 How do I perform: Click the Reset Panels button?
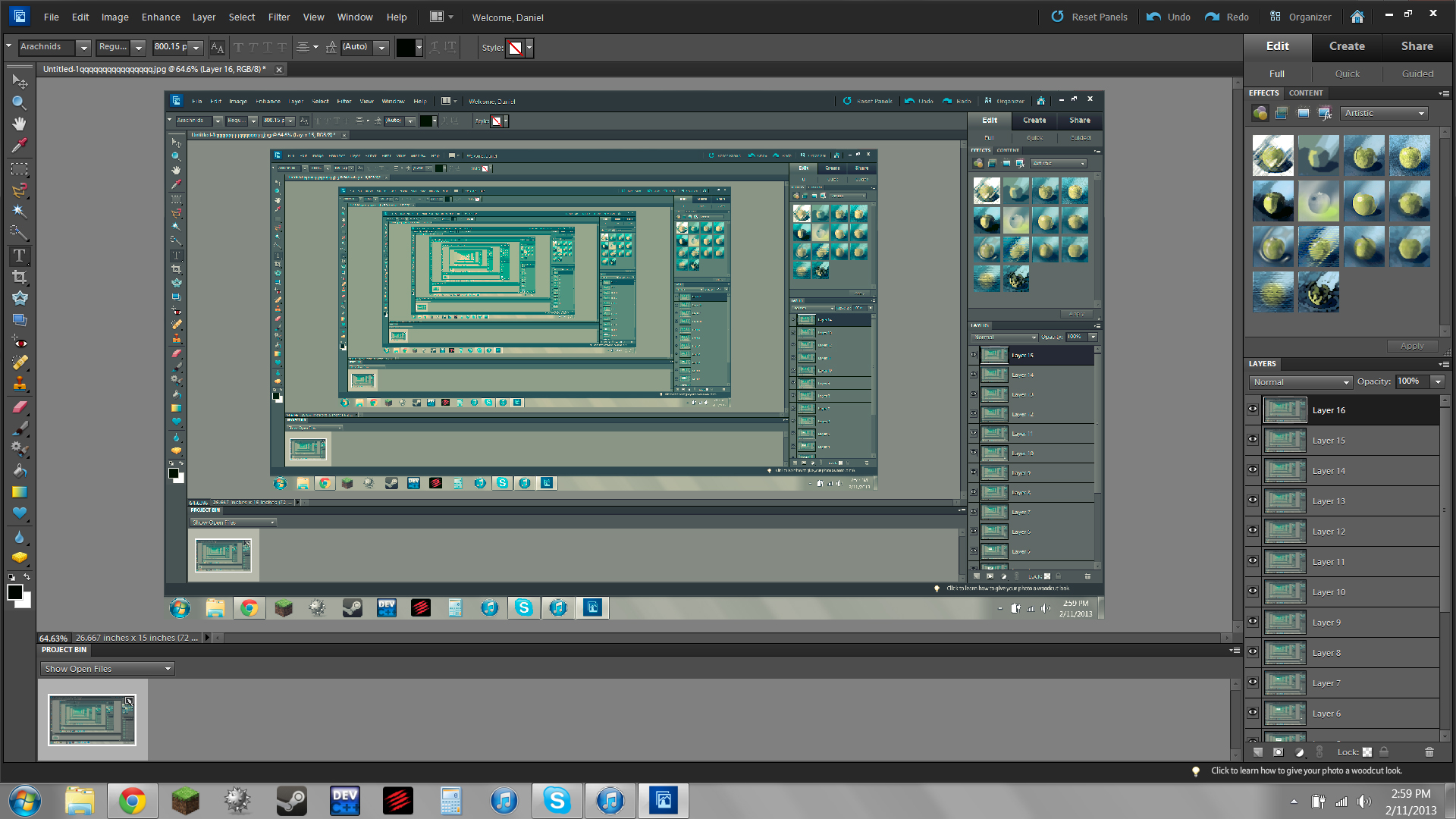(x=1090, y=17)
